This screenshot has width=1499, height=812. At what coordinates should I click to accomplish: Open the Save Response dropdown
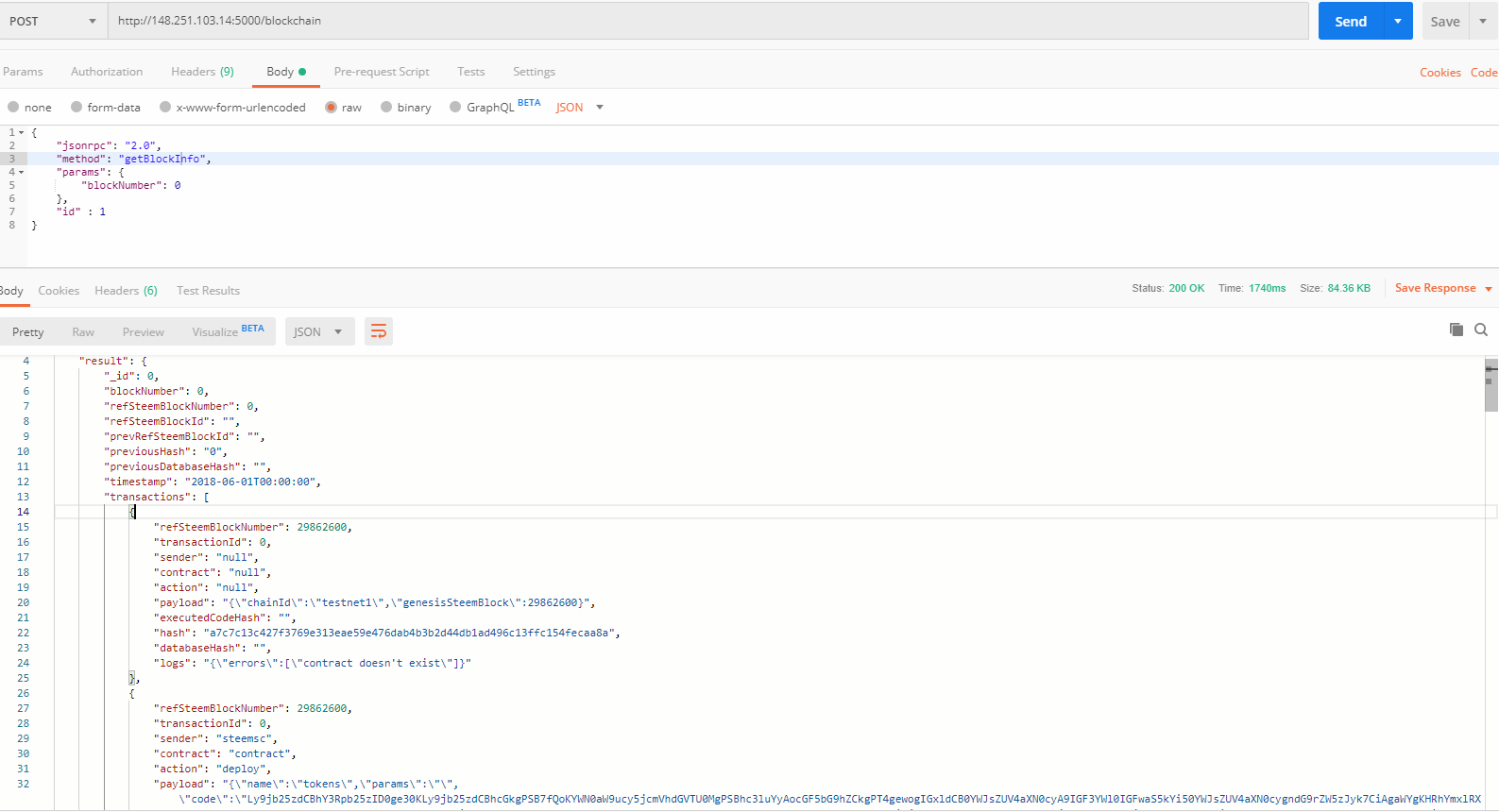[x=1443, y=289]
